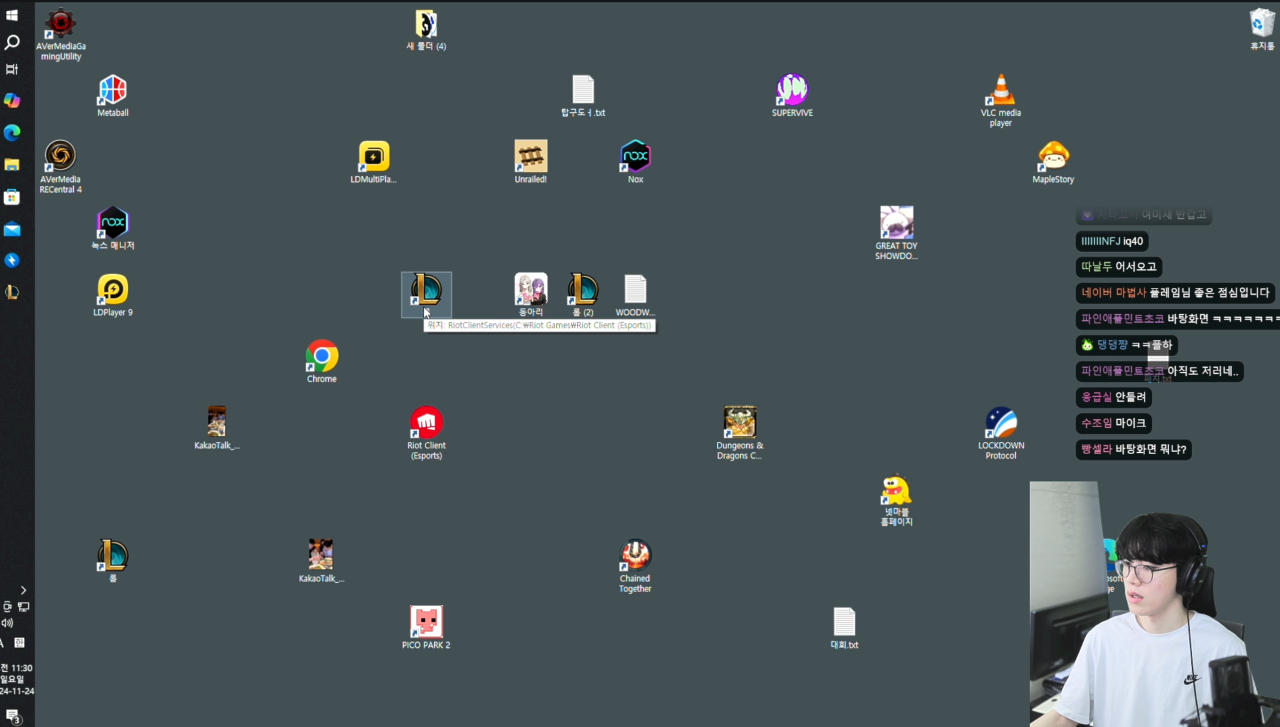This screenshot has width=1280, height=727.
Task: Click the 응급실 안틀려 chat message
Action: [x=1113, y=397]
